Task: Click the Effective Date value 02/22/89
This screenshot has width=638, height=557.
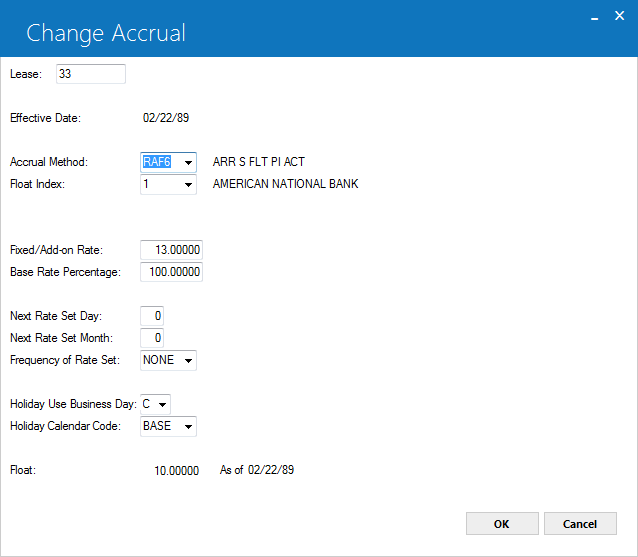Action: 166,118
